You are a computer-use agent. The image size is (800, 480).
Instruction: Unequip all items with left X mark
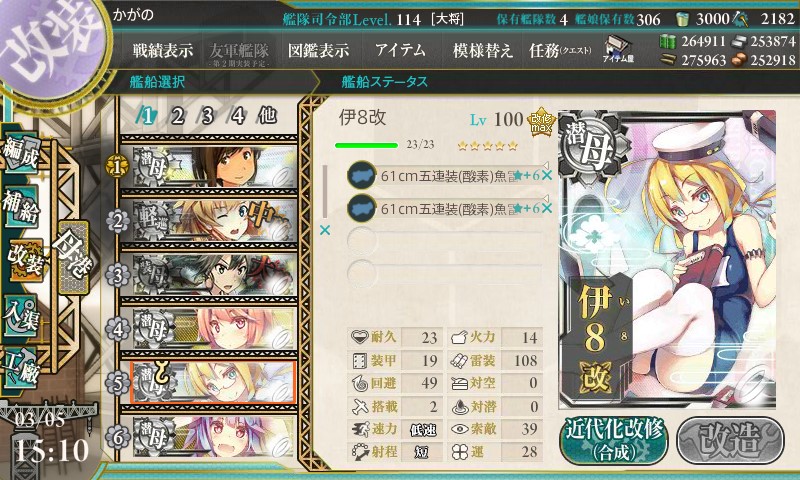324,231
